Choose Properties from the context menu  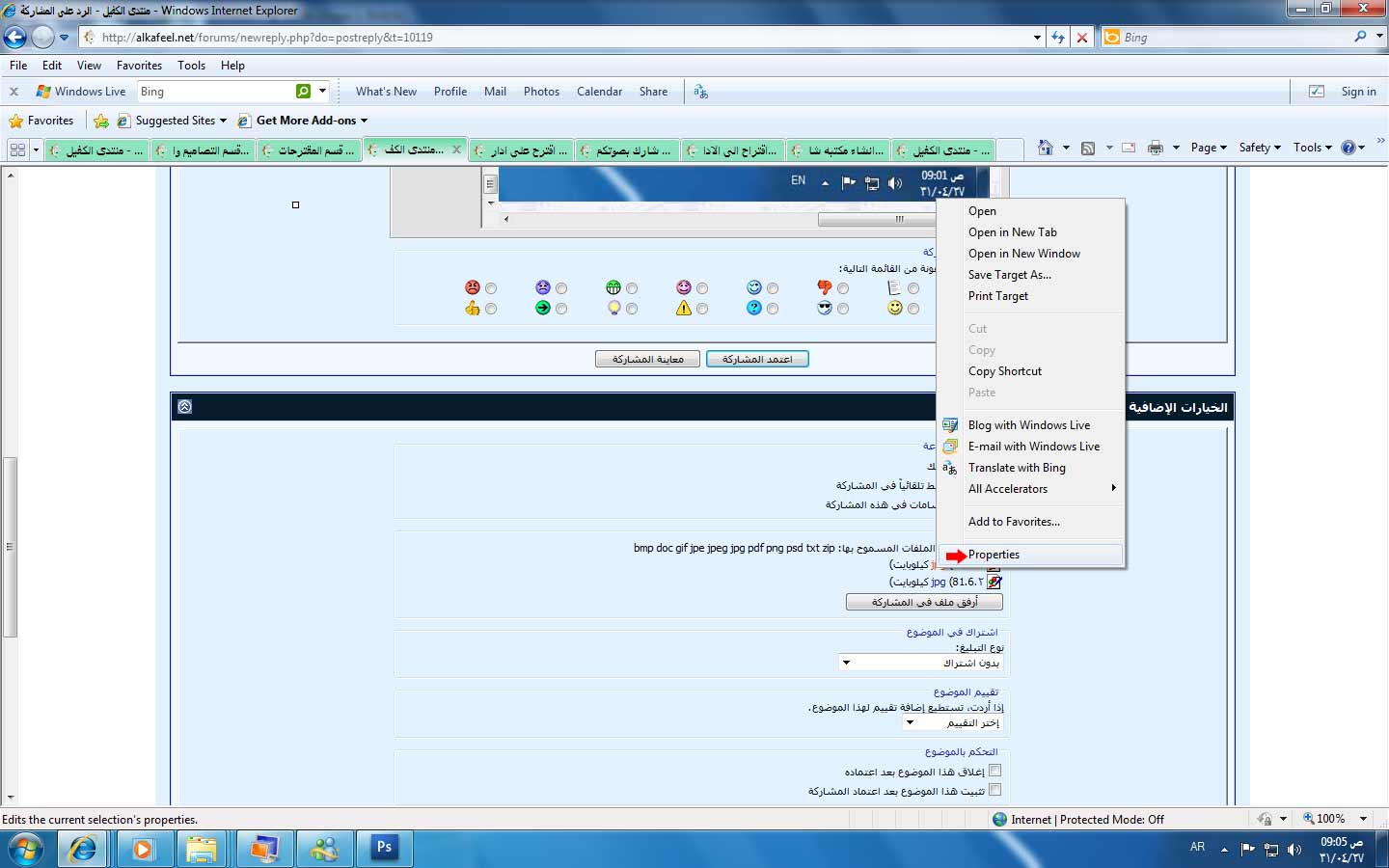[994, 555]
